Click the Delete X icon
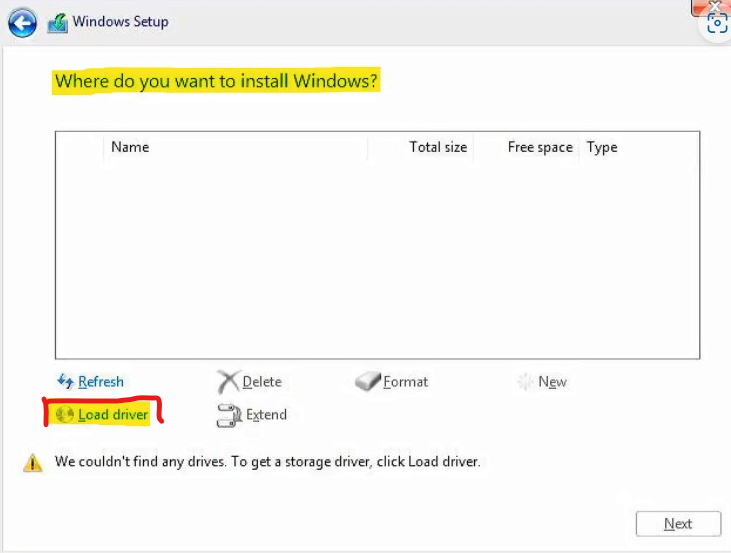The height and width of the screenshot is (553, 731). tap(228, 381)
